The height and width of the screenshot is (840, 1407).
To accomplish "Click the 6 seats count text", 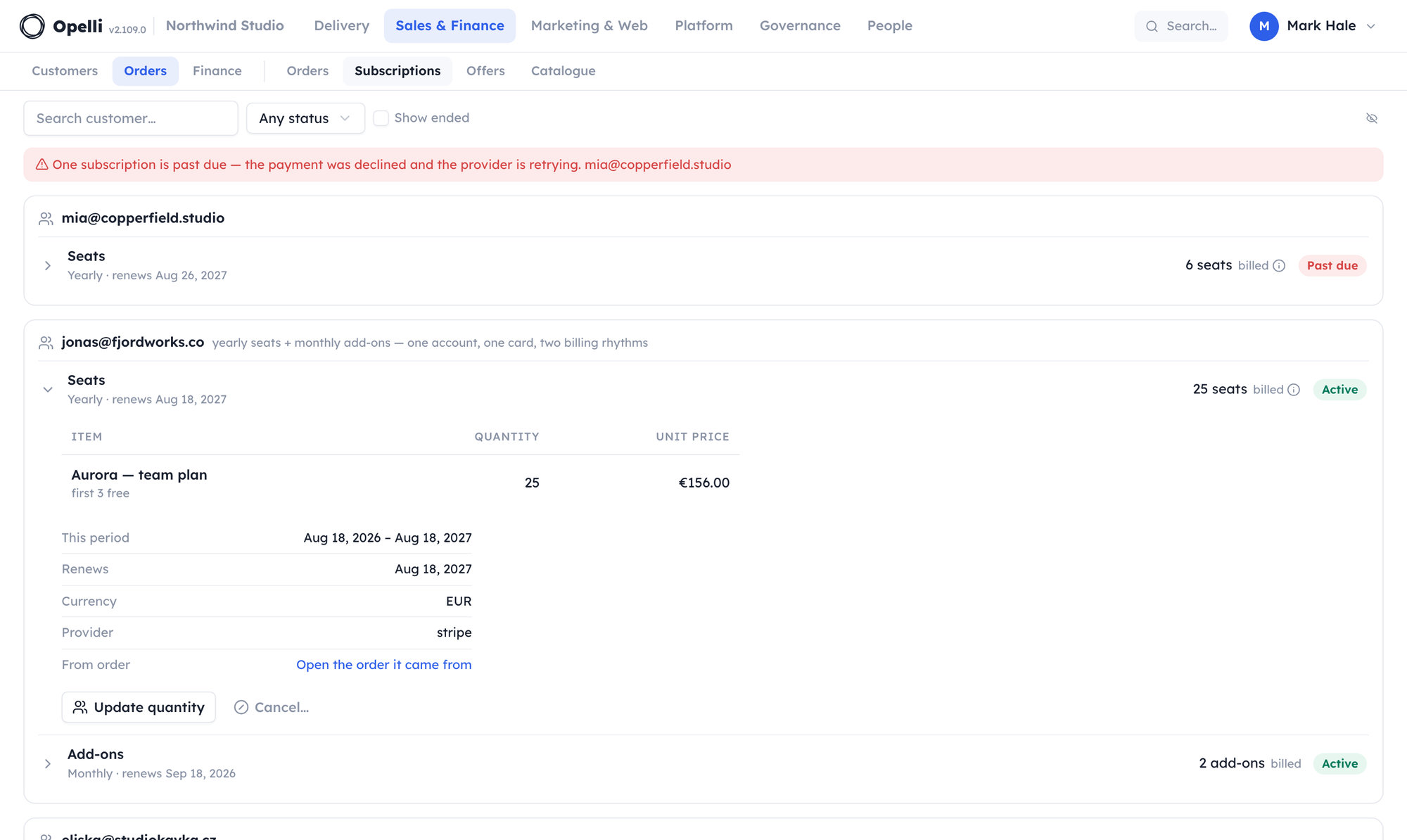I will coord(1209,265).
